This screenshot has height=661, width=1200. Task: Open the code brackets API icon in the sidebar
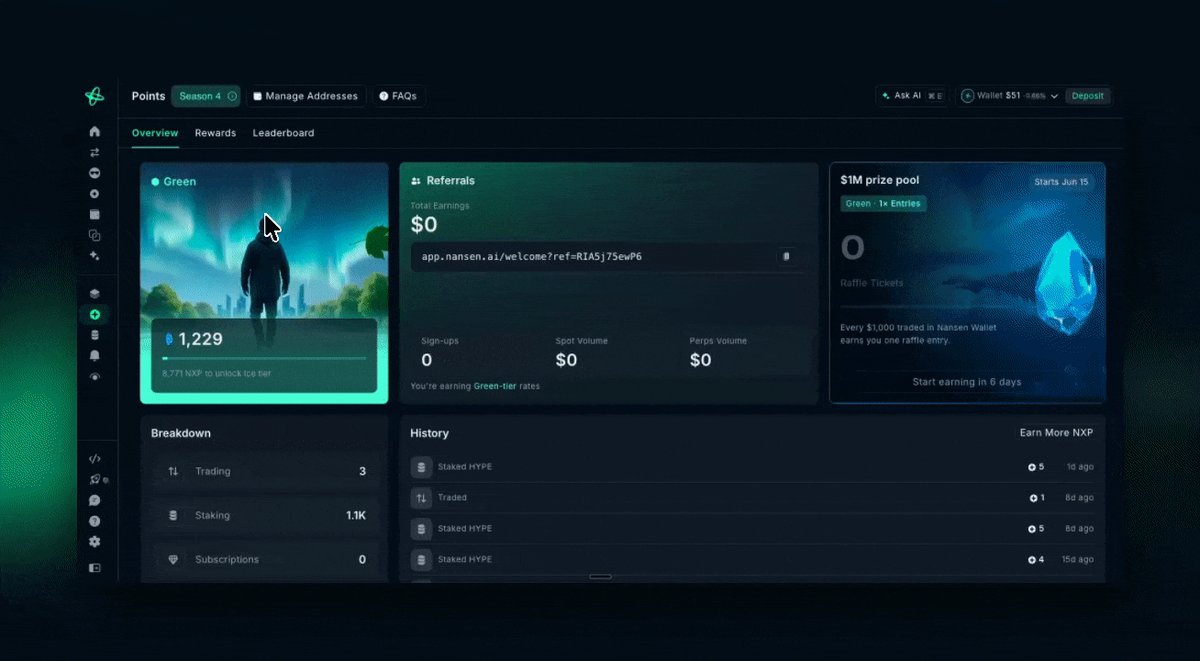(95, 459)
